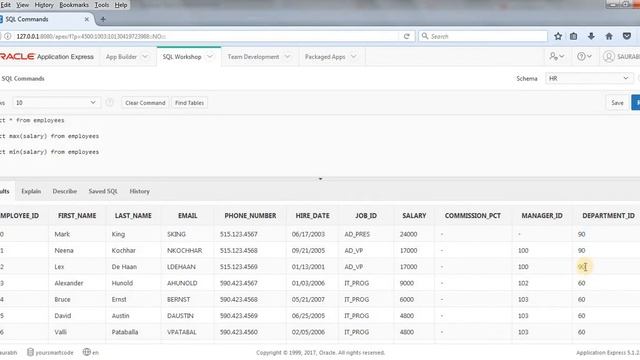This screenshot has width=640, height=360.
Task: Close the SQL Commands browser tab
Action: [87, 19]
